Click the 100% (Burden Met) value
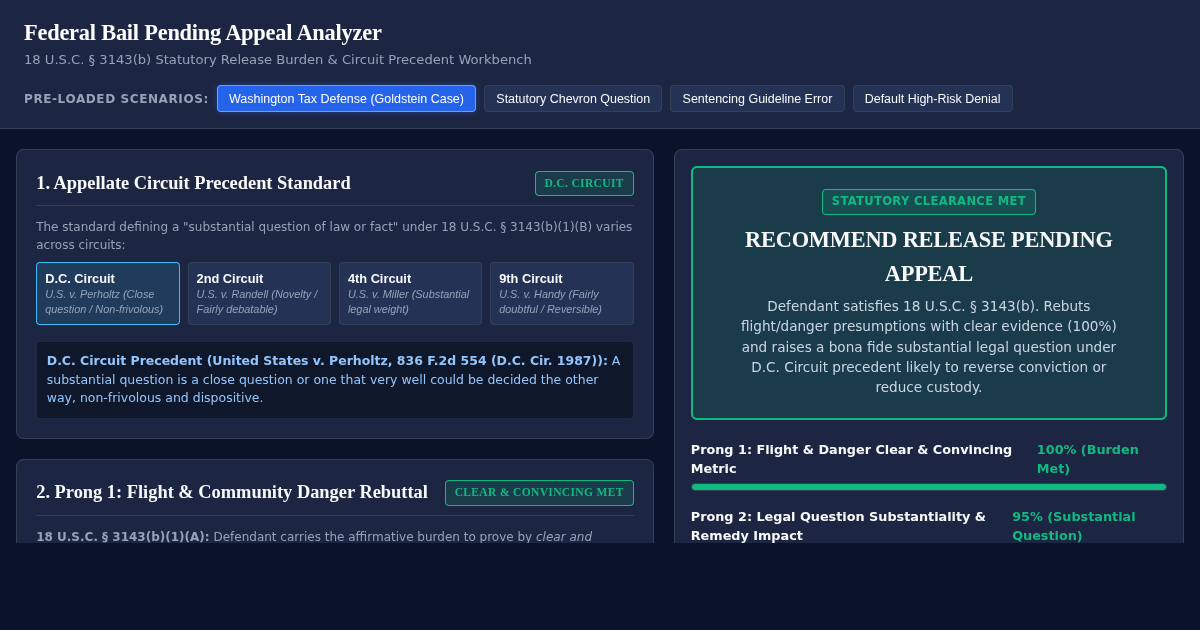 click(1087, 459)
